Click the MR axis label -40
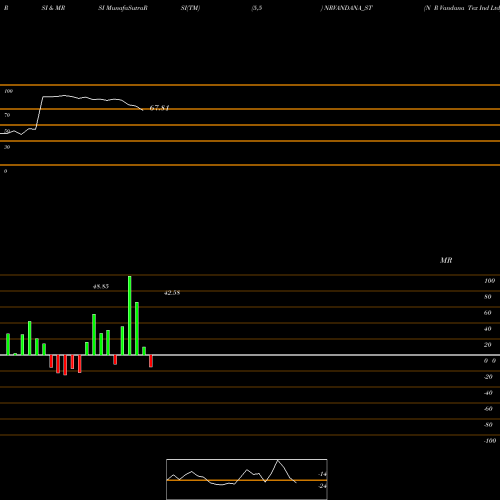500x500 pixels. coord(488,393)
